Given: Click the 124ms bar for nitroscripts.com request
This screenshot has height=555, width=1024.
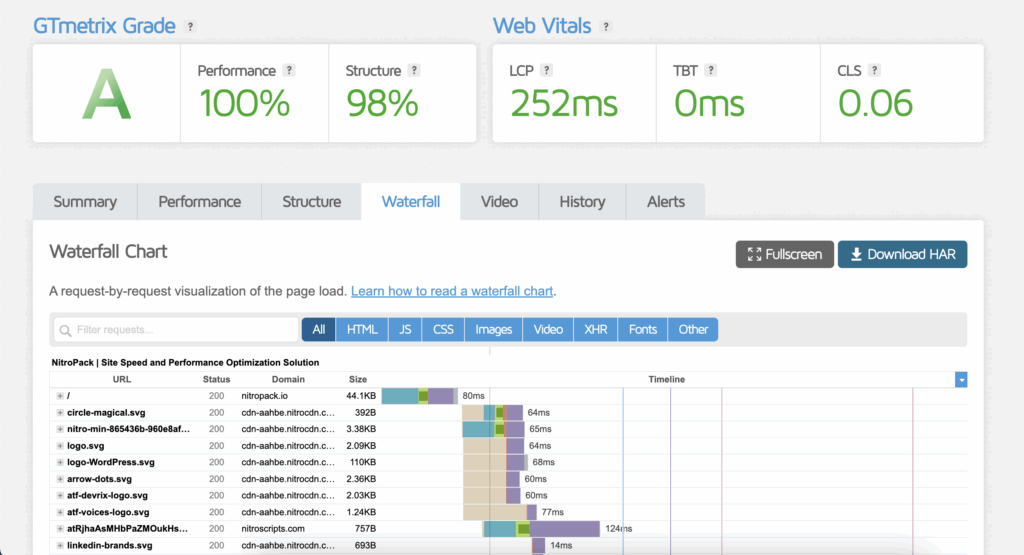Looking at the screenshot, I should [x=541, y=529].
